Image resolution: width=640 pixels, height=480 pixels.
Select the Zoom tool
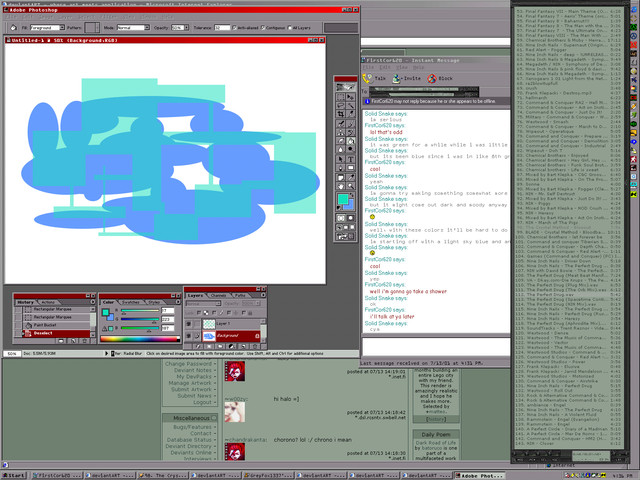[x=350, y=186]
